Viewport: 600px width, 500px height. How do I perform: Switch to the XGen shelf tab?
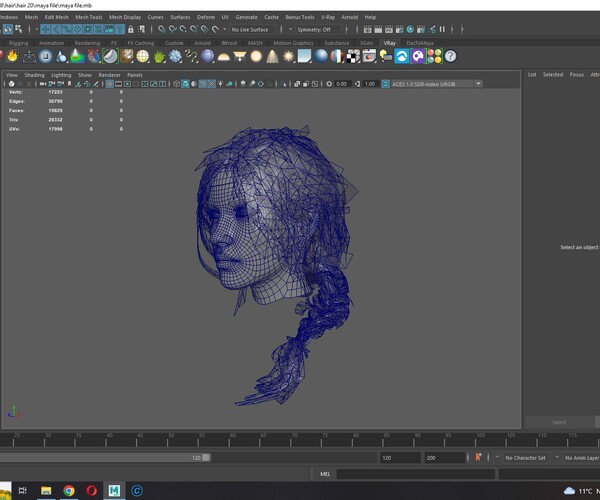366,43
